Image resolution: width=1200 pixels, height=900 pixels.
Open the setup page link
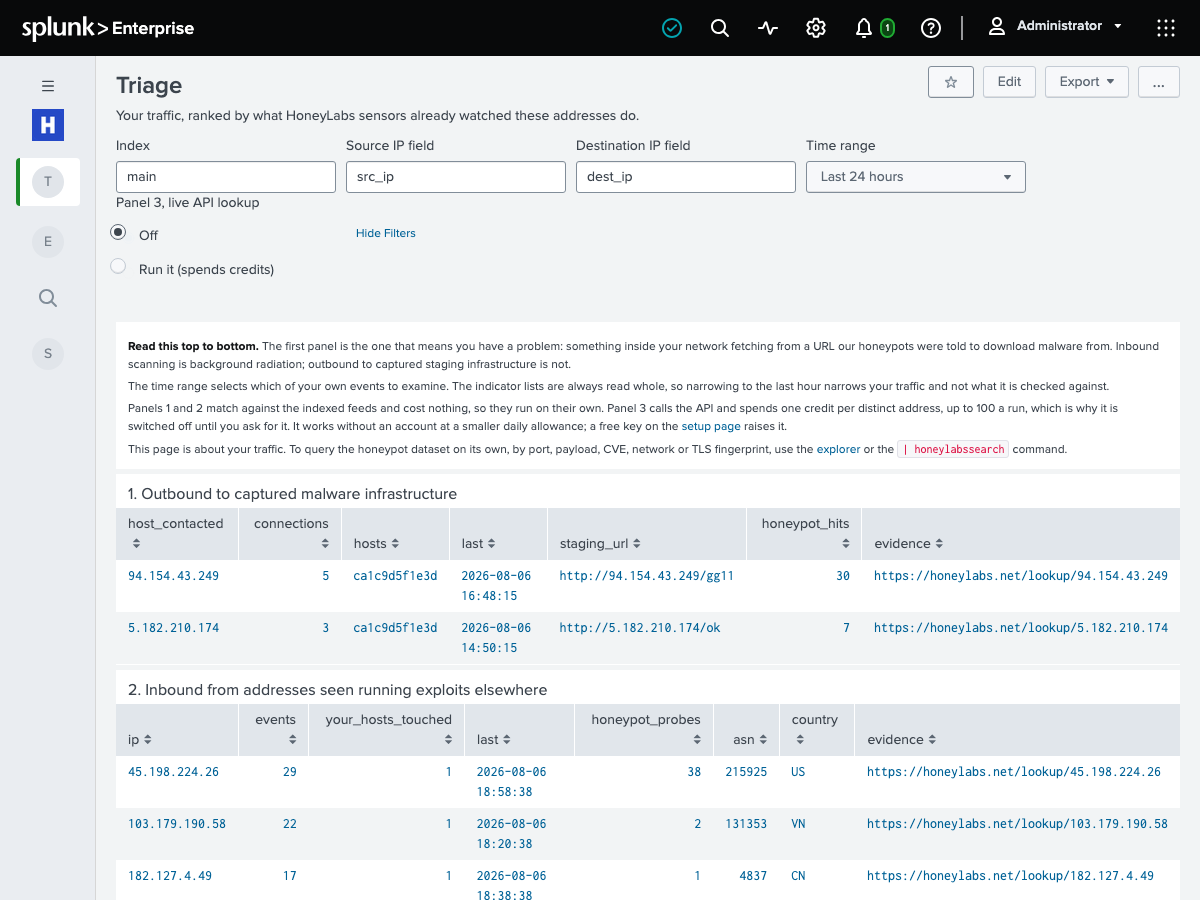711,426
